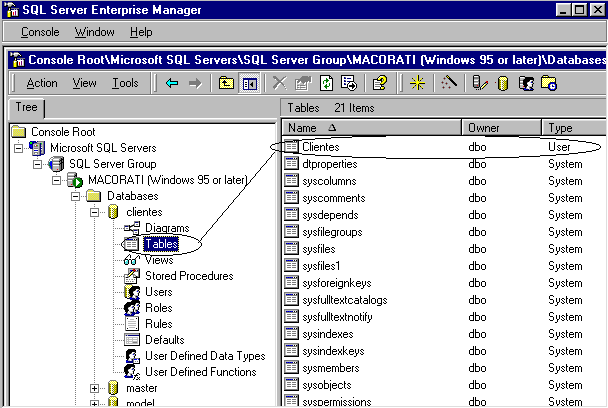Select the syscomments table row
Viewport: 608px width, 408px height.
444,198
